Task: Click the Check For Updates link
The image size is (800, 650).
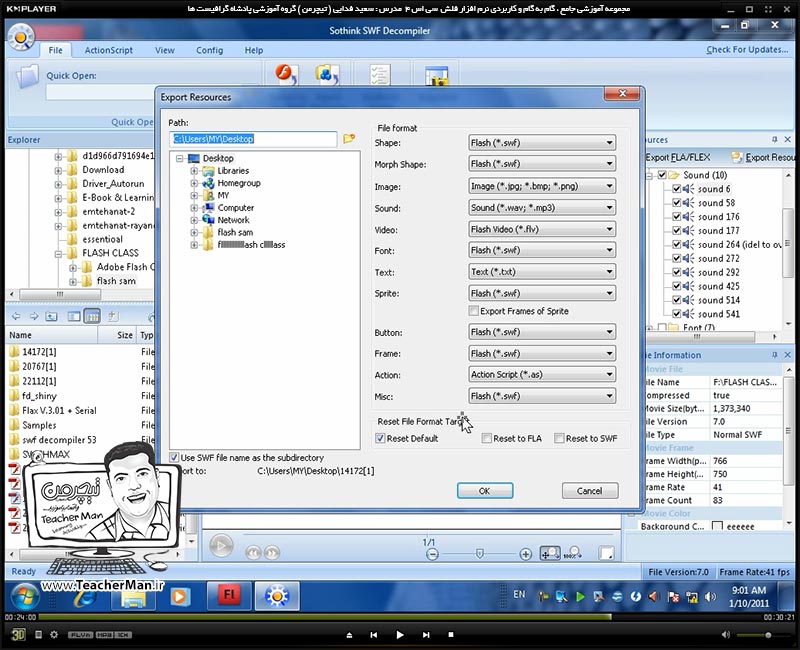Action: point(747,49)
